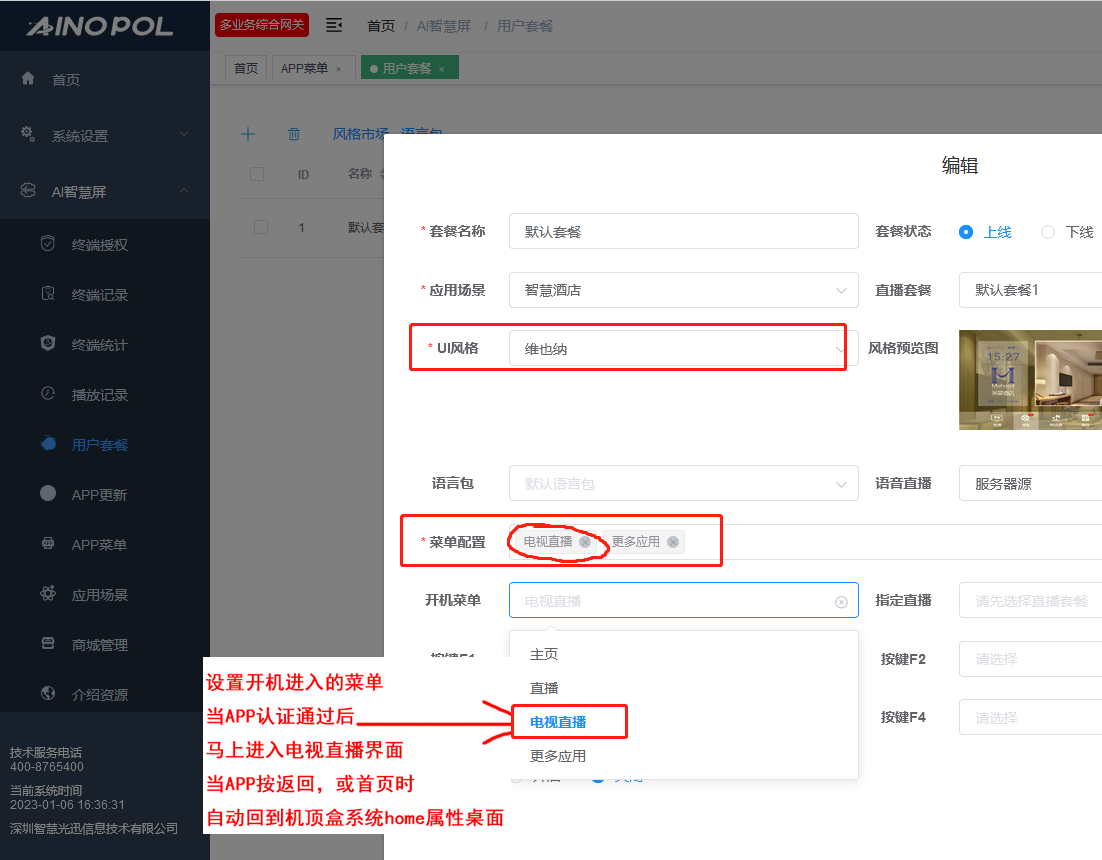The width and height of the screenshot is (1102, 860).
Task: Open the UI风格 dropdown showing 维也纳
Action: pyautogui.click(x=683, y=348)
